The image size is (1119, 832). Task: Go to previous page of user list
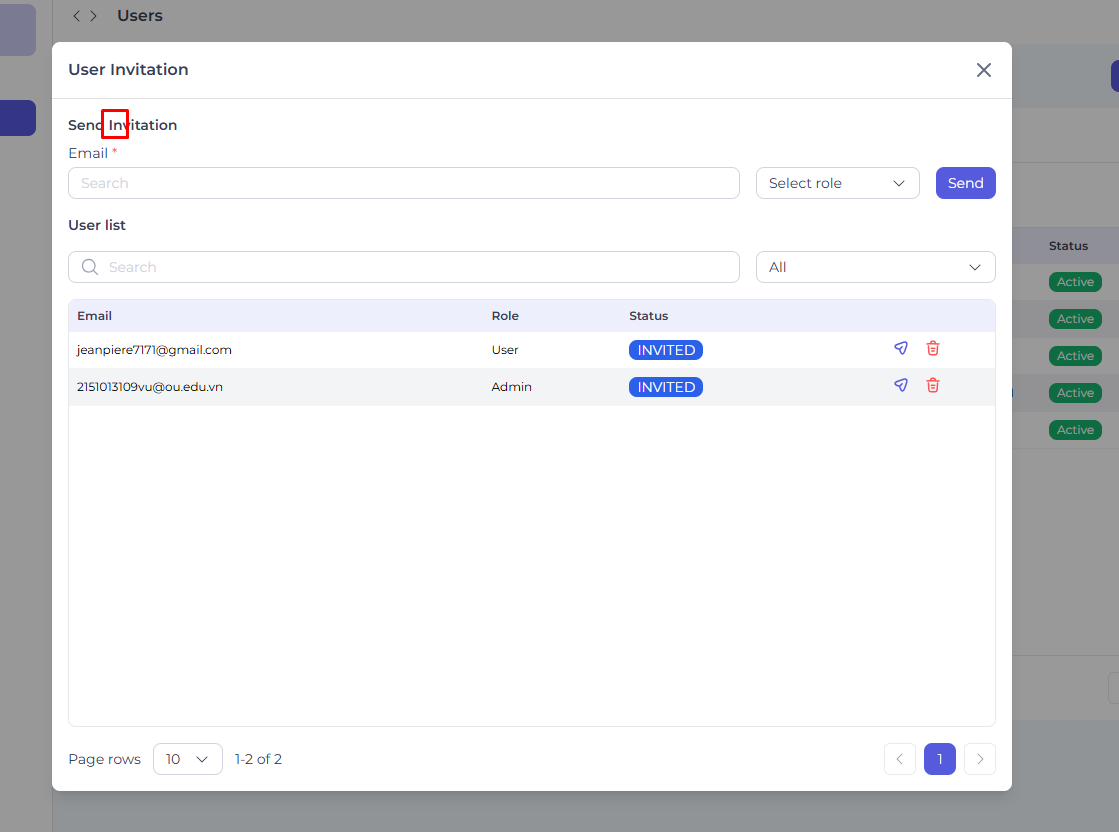899,759
